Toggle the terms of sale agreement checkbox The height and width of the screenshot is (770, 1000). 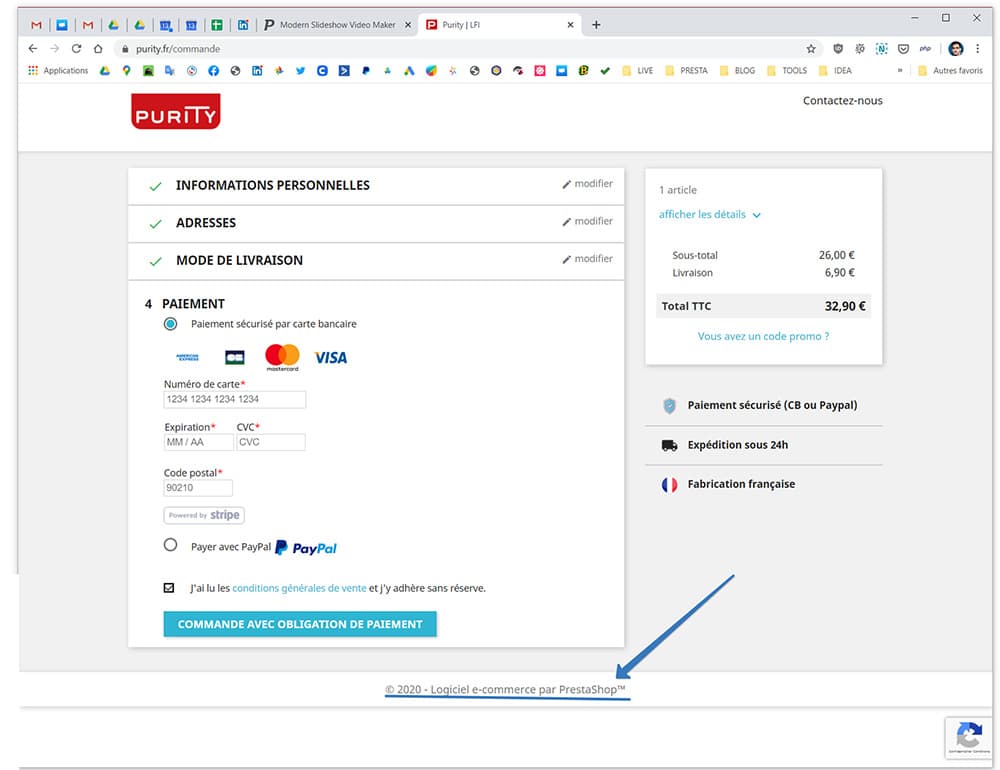click(169, 588)
